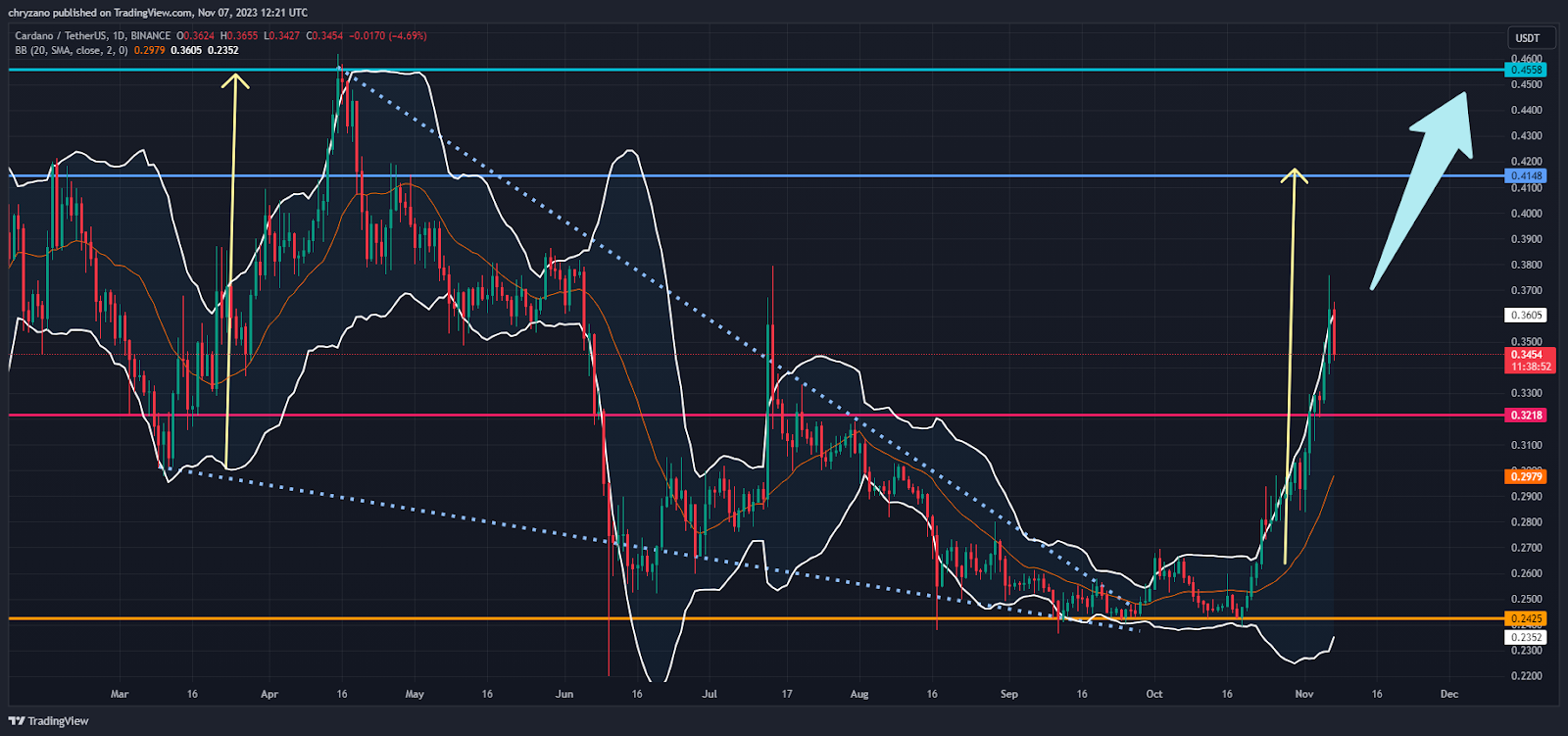This screenshot has width=1568, height=736.
Task: Click the Jun label on time axis
Action: (564, 694)
